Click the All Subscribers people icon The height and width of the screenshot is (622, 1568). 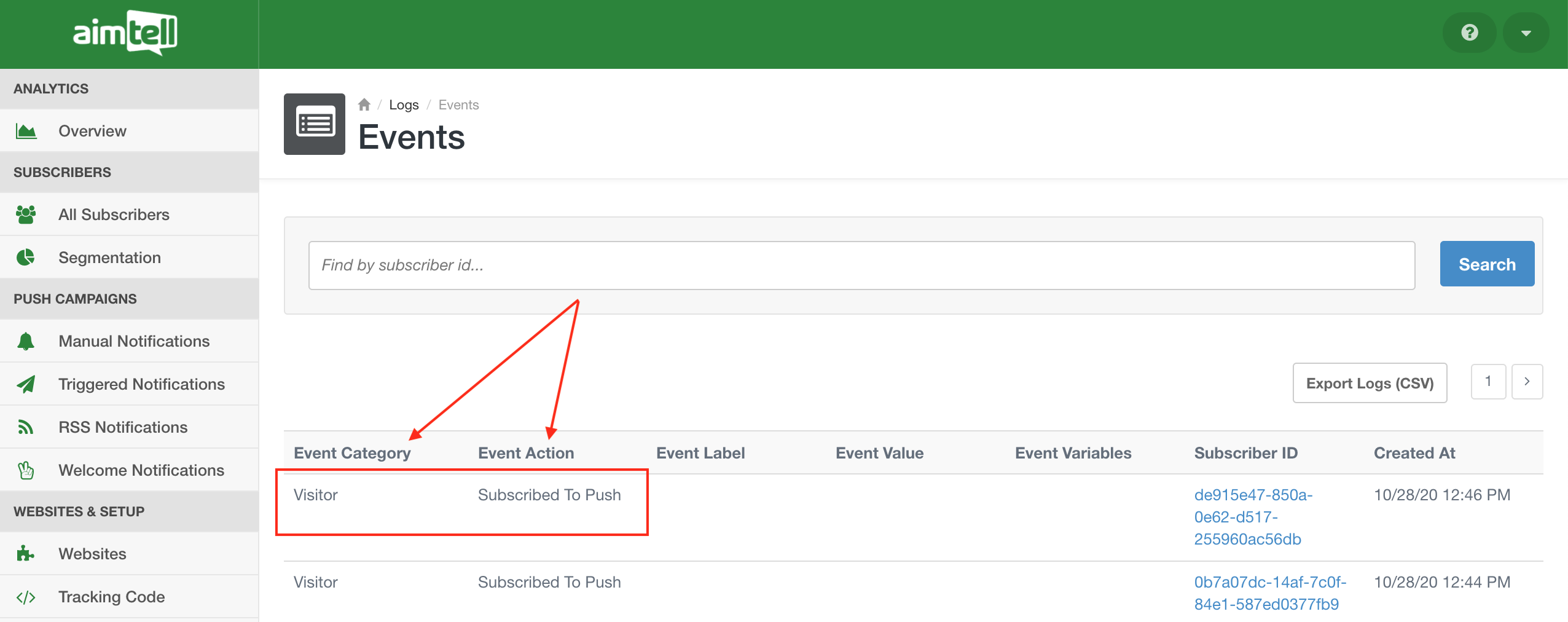point(26,215)
